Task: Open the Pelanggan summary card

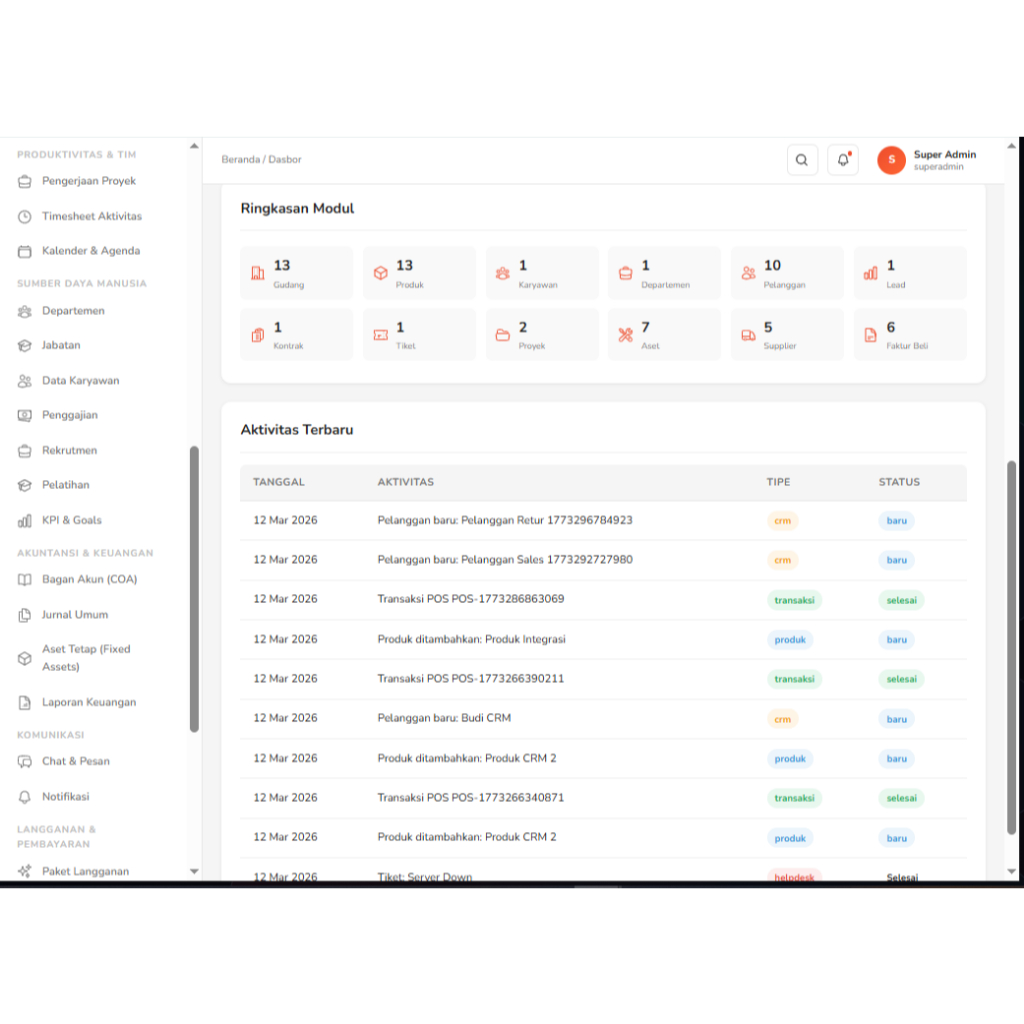Action: point(787,273)
